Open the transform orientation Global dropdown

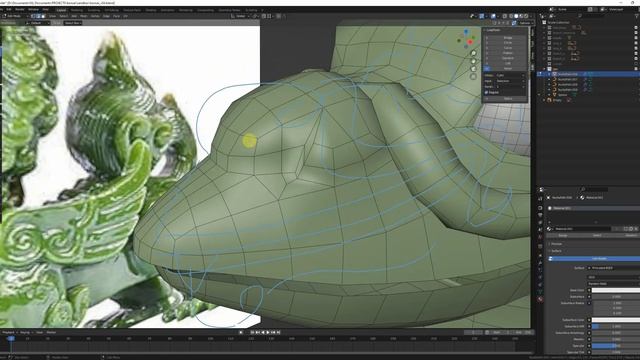click(x=241, y=16)
